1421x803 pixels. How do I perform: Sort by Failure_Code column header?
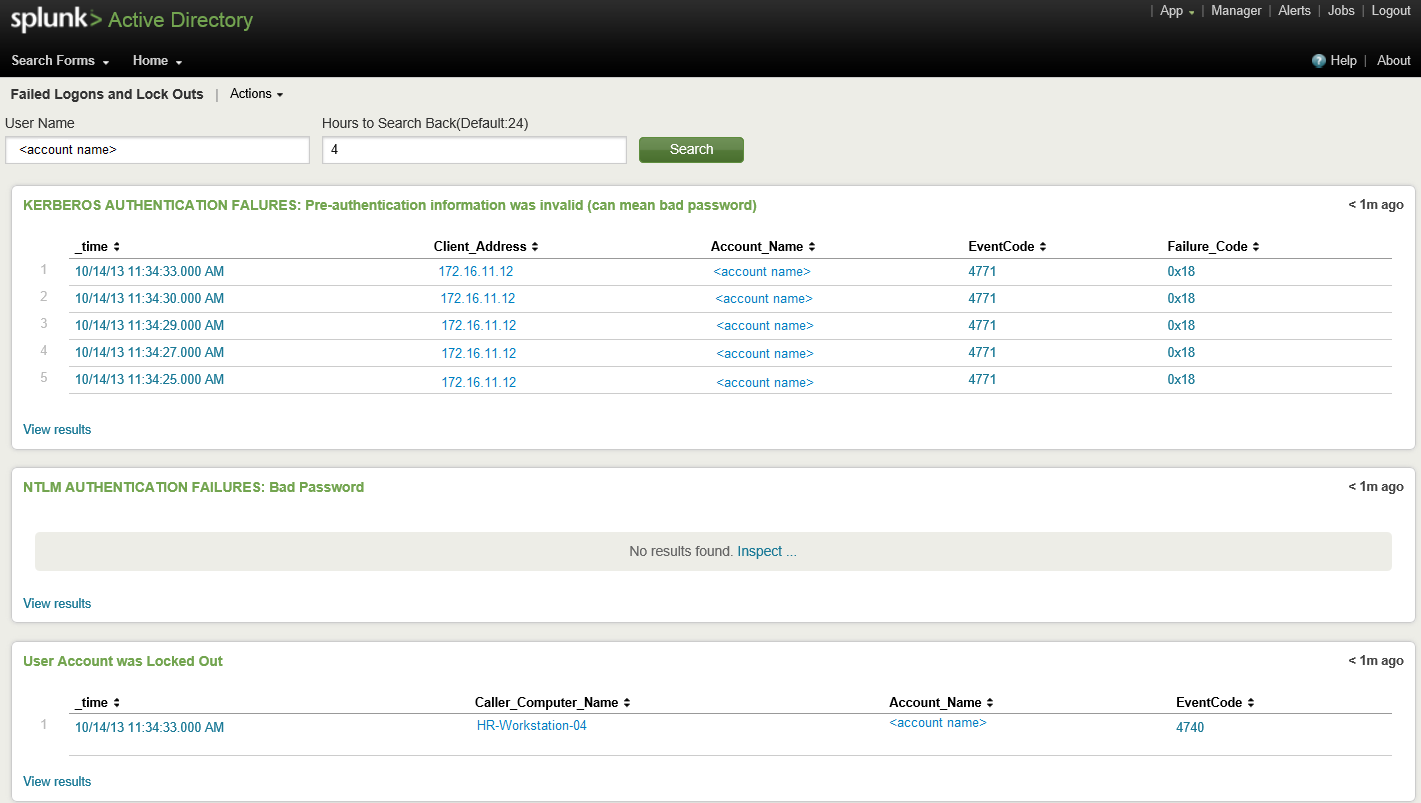click(1212, 246)
